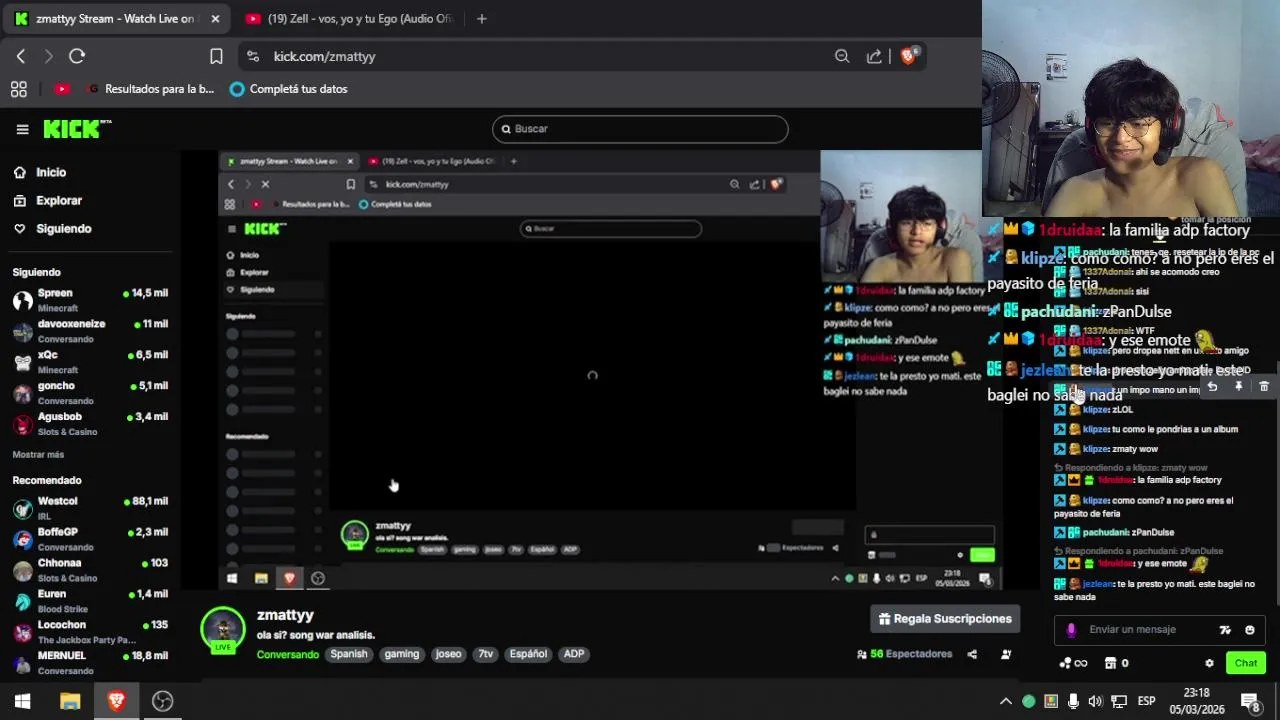1280x720 pixels.
Task: Open chat settings gear icon
Action: (1209, 663)
